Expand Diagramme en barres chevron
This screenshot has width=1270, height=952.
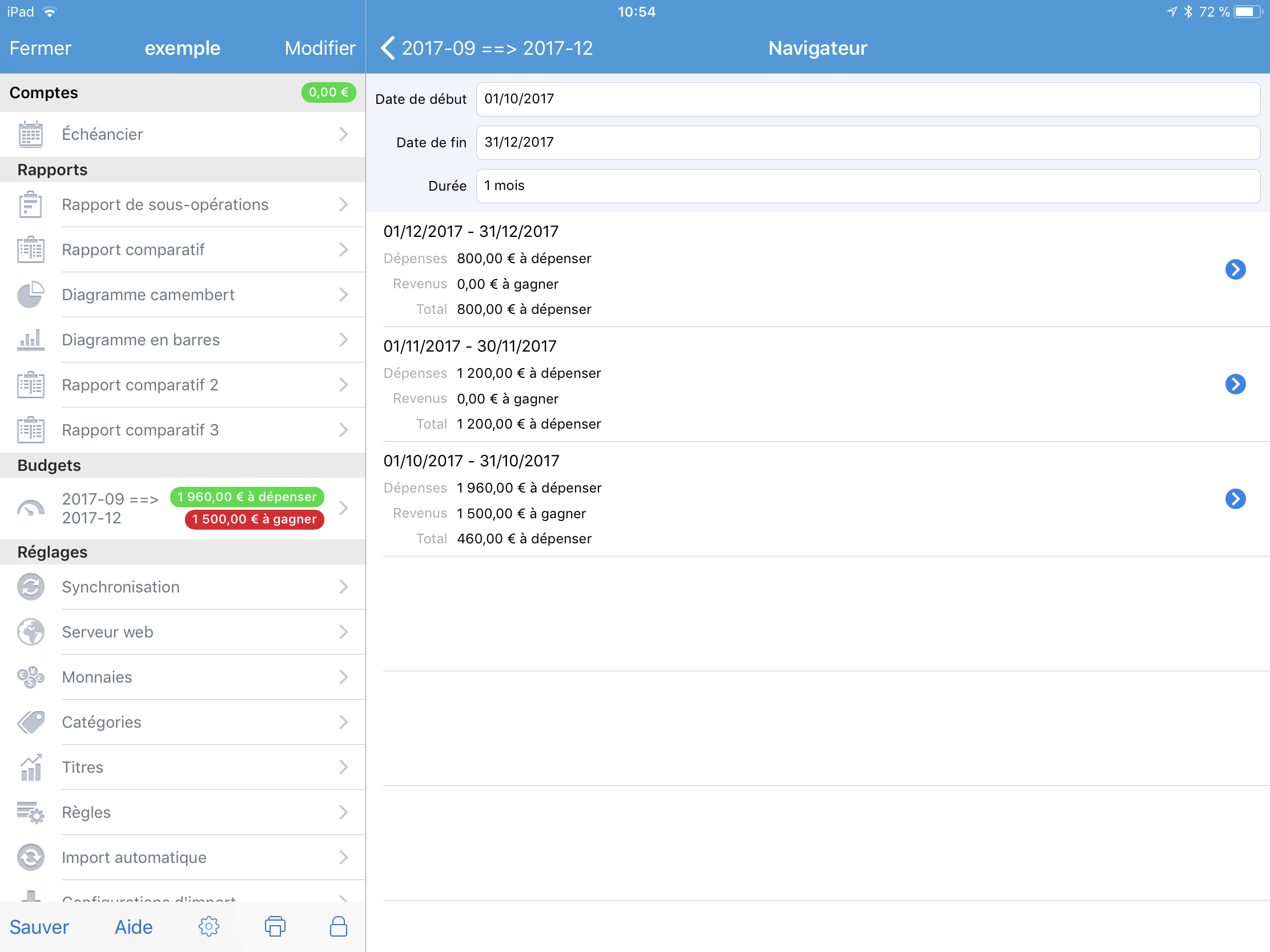click(x=343, y=340)
